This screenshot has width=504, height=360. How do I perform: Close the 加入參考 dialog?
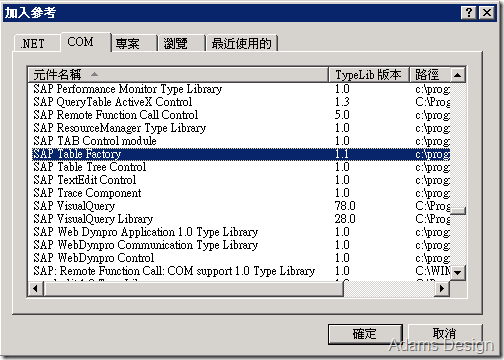point(487,13)
